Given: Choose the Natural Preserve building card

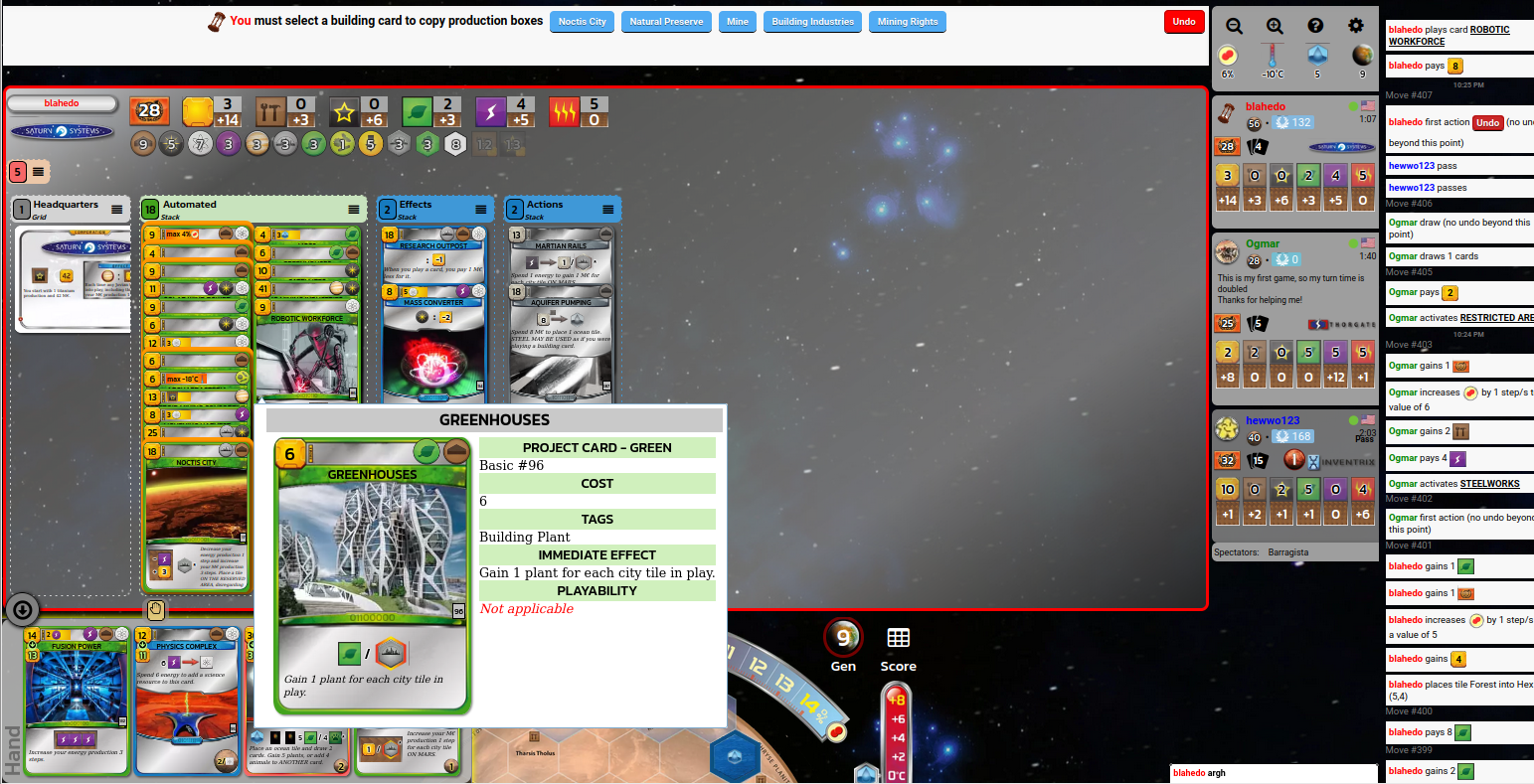Looking at the screenshot, I should (666, 21).
